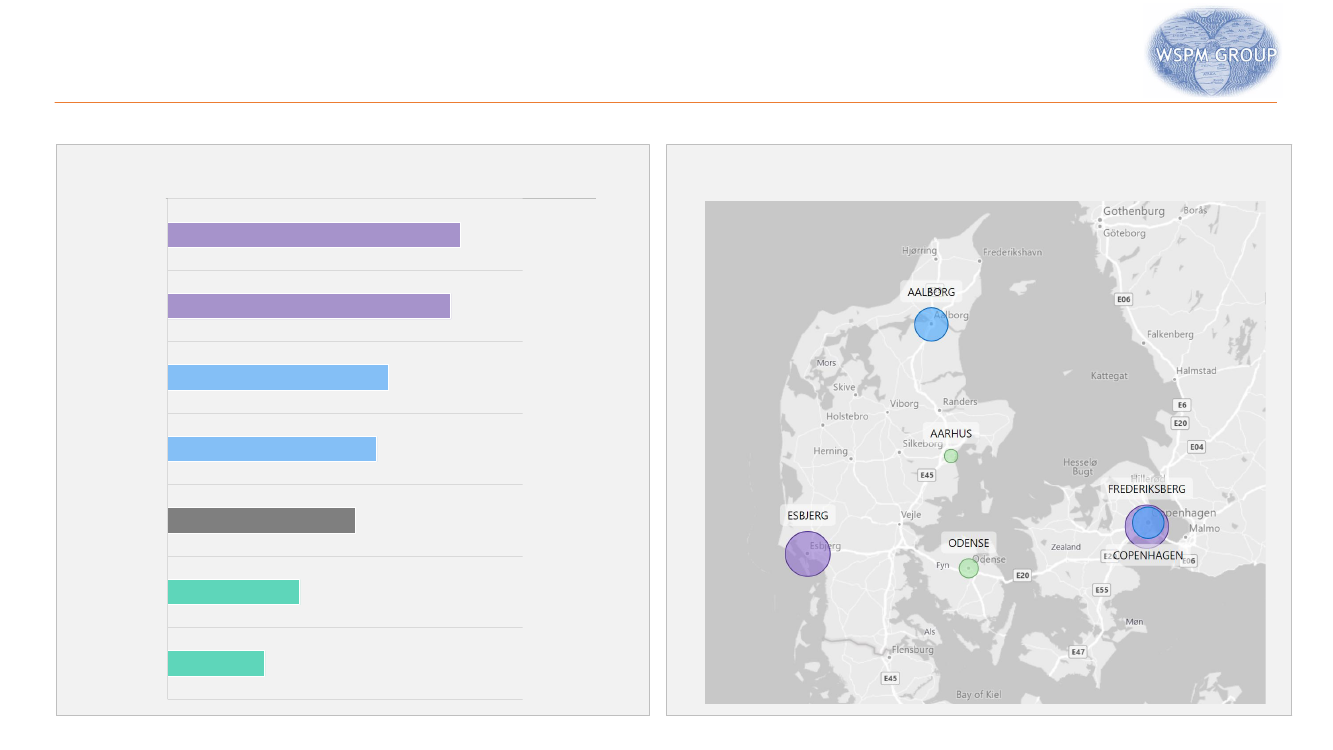The width and height of the screenshot is (1333, 750).
Task: Click the Gothenburg city label on map
Action: click(x=1133, y=212)
